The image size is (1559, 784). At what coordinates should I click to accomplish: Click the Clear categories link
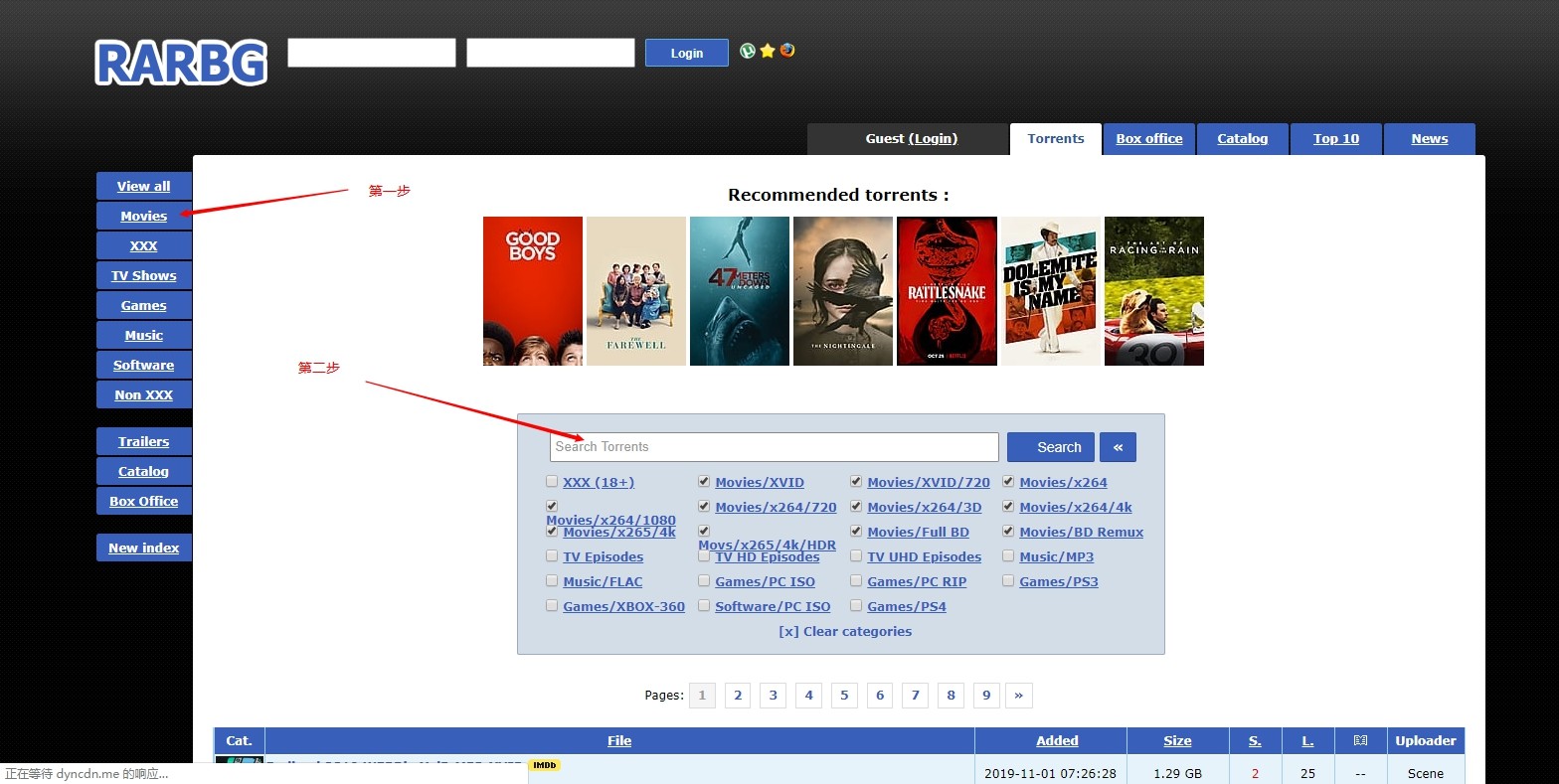coord(845,631)
